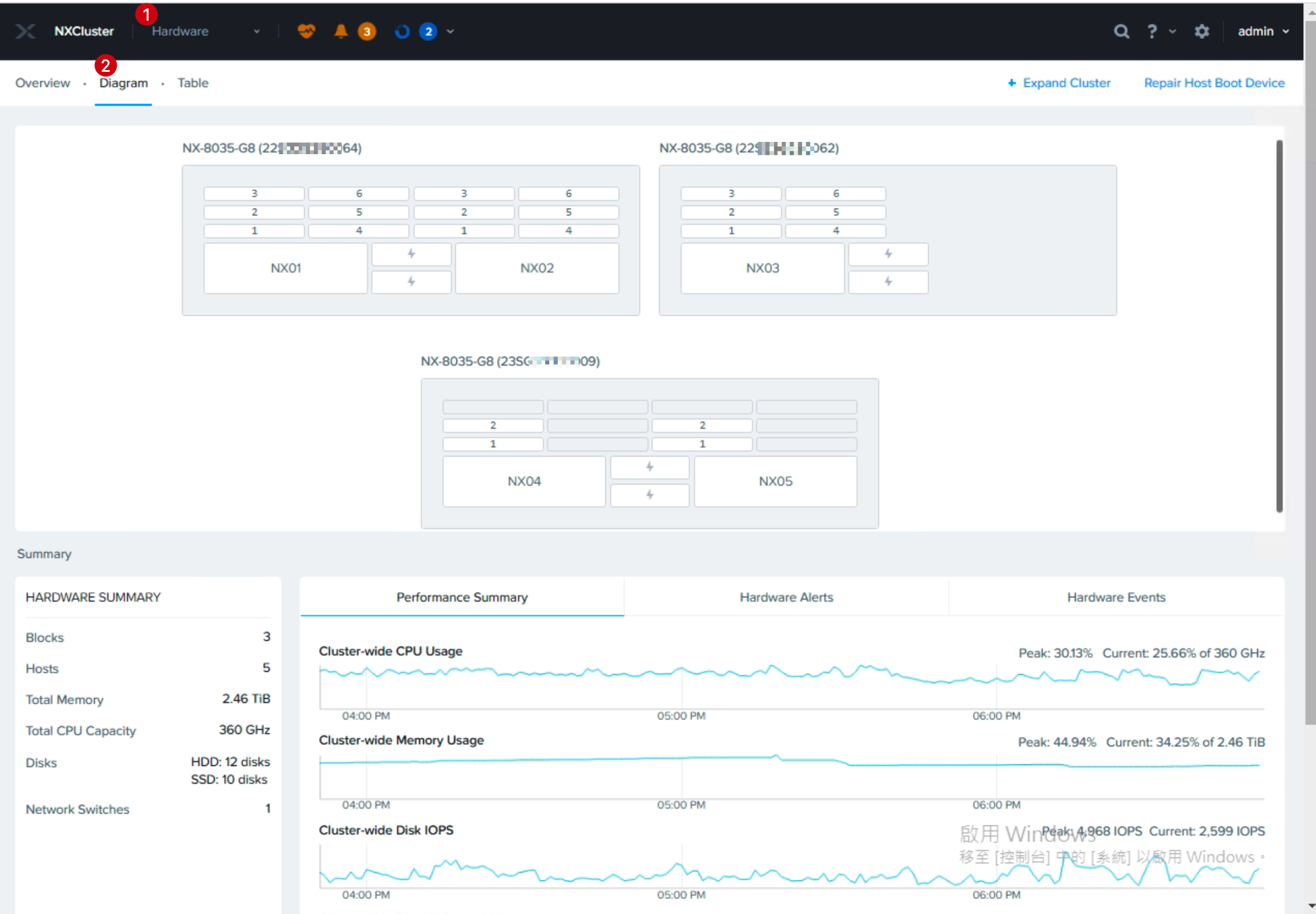Viewport: 1316px width, 914px height.
Task: Click the diagram panel vertical scrollbar
Action: [x=1279, y=326]
